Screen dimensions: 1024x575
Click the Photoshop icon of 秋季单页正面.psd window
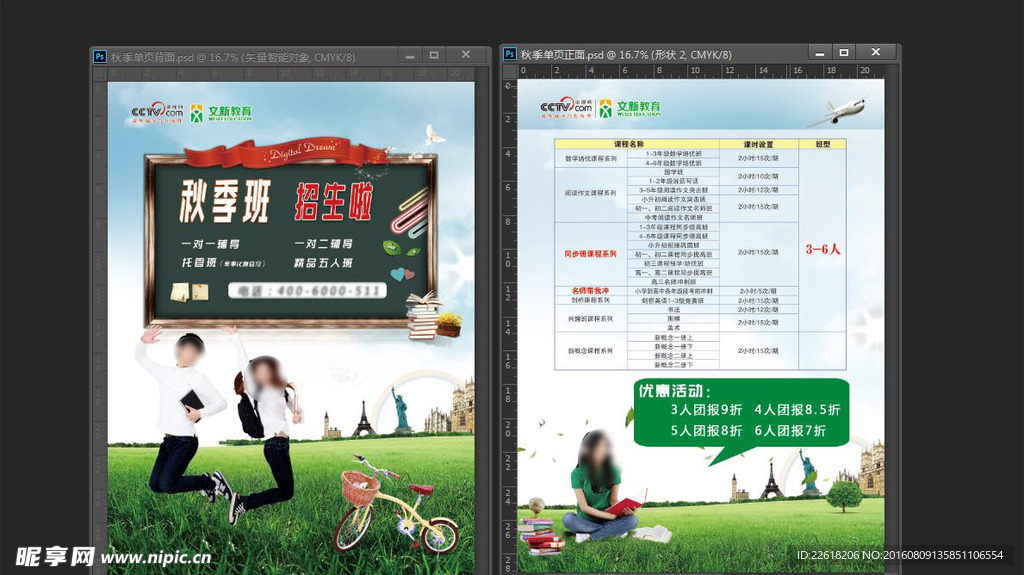tap(509, 54)
